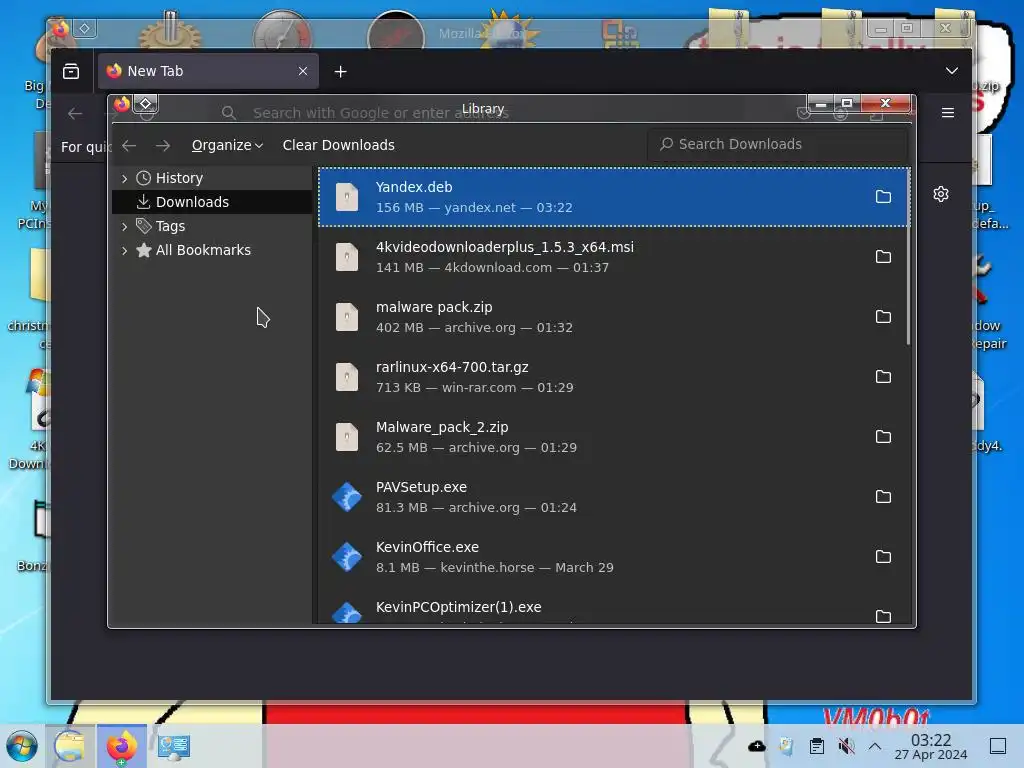Expand the All Bookmarks tree item
Screen dimensions: 1024x768
(x=124, y=251)
